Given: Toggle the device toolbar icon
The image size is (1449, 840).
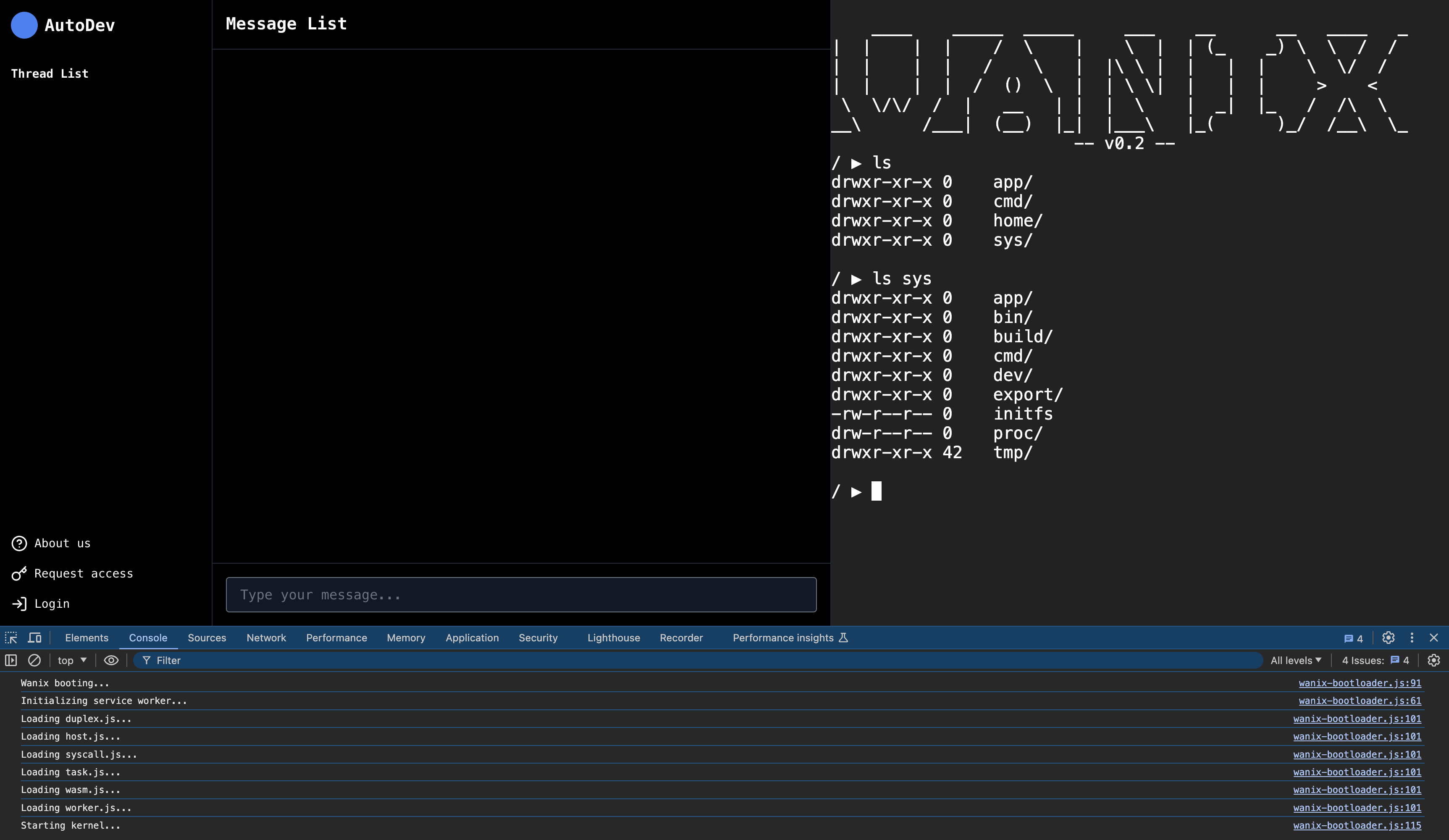Looking at the screenshot, I should click(x=34, y=638).
